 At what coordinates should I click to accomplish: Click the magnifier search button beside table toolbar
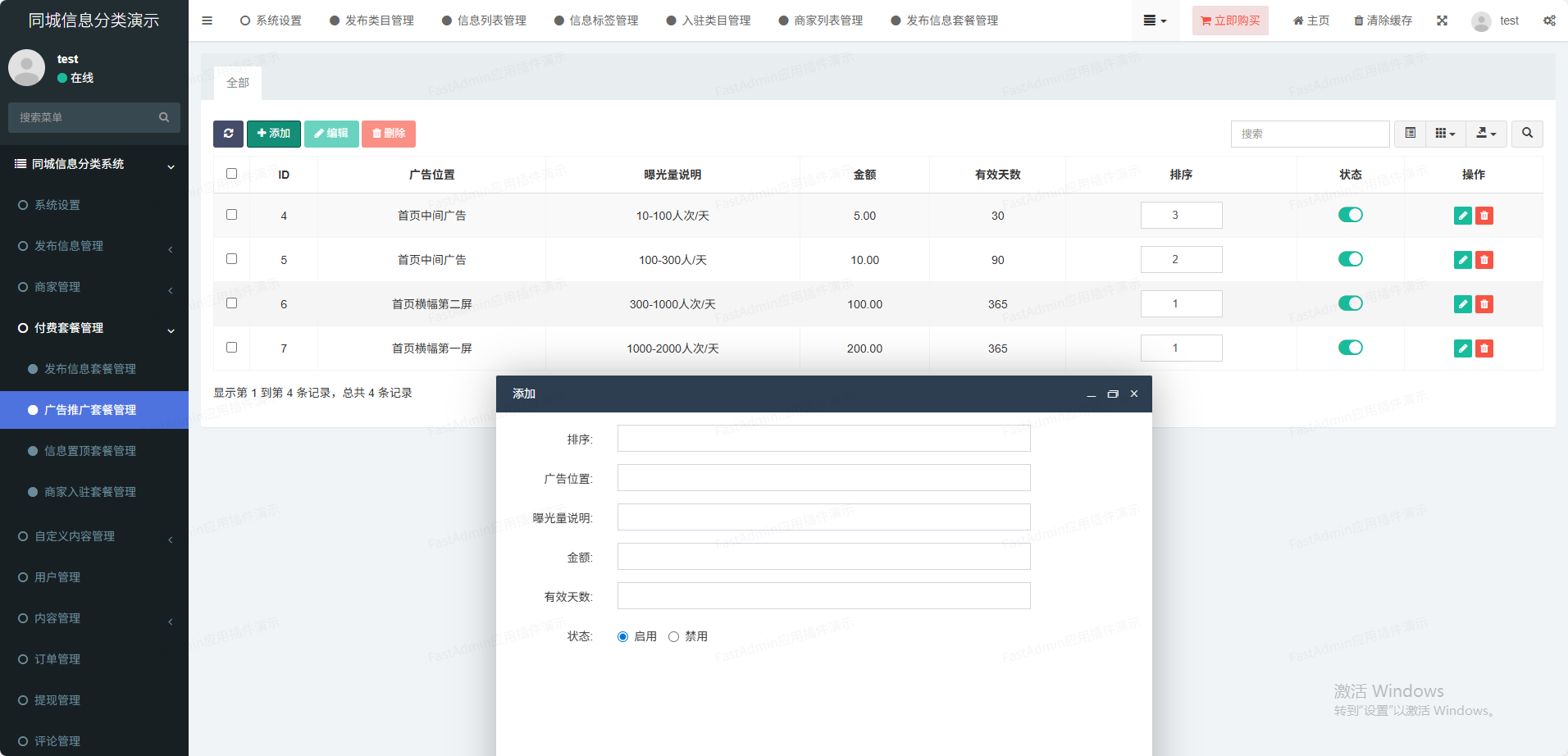tap(1527, 134)
